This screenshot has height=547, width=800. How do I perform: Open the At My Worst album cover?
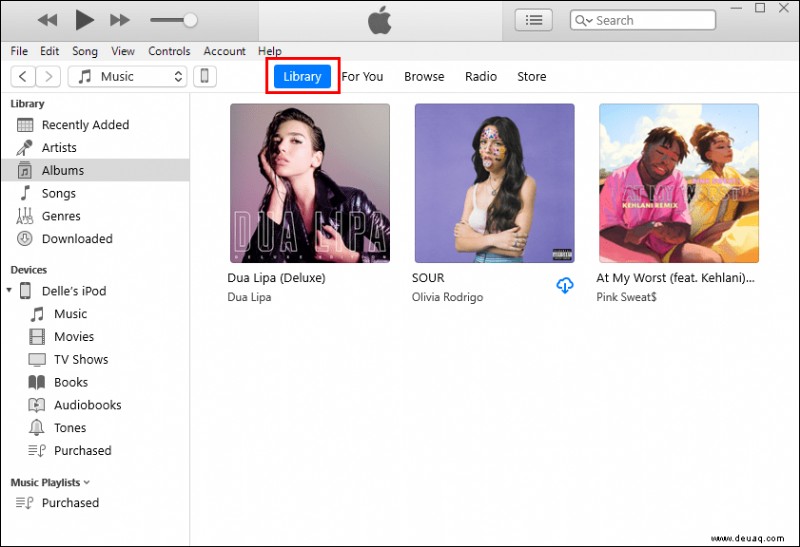pyautogui.click(x=679, y=183)
